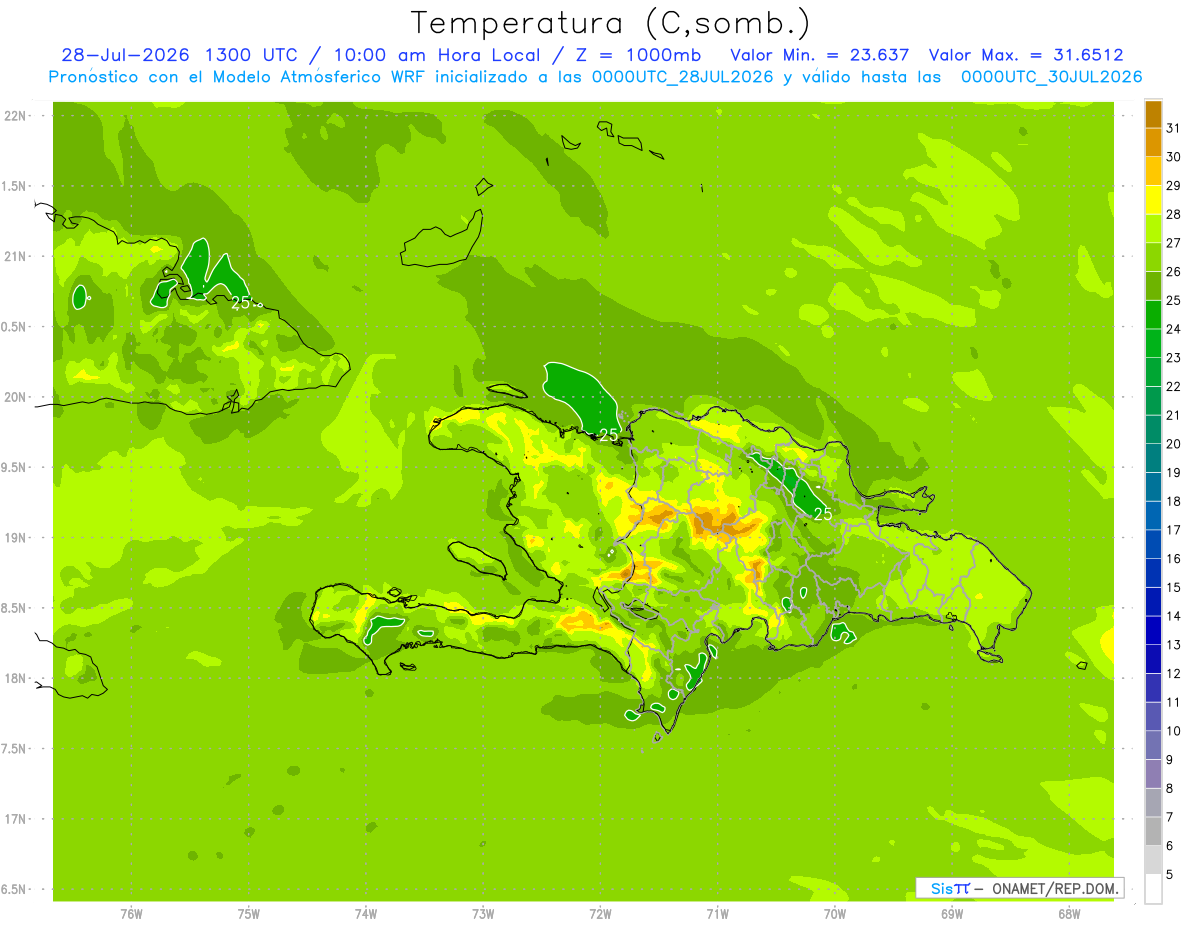The width and height of the screenshot is (1200, 927).
Task: Click the green swatch between 24 and 25
Action: pyautogui.click(x=1153, y=315)
